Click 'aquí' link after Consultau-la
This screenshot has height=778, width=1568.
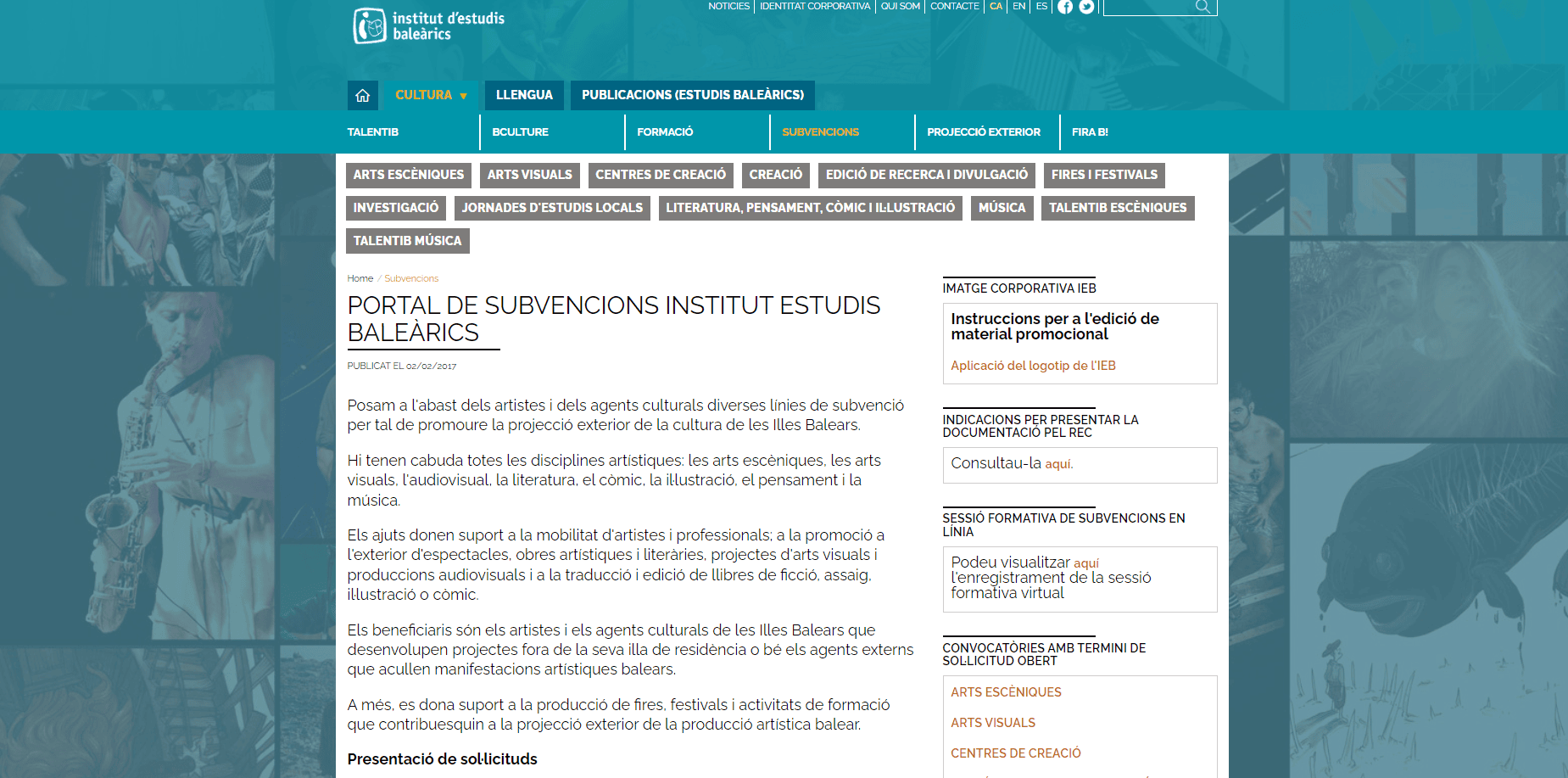point(1058,464)
